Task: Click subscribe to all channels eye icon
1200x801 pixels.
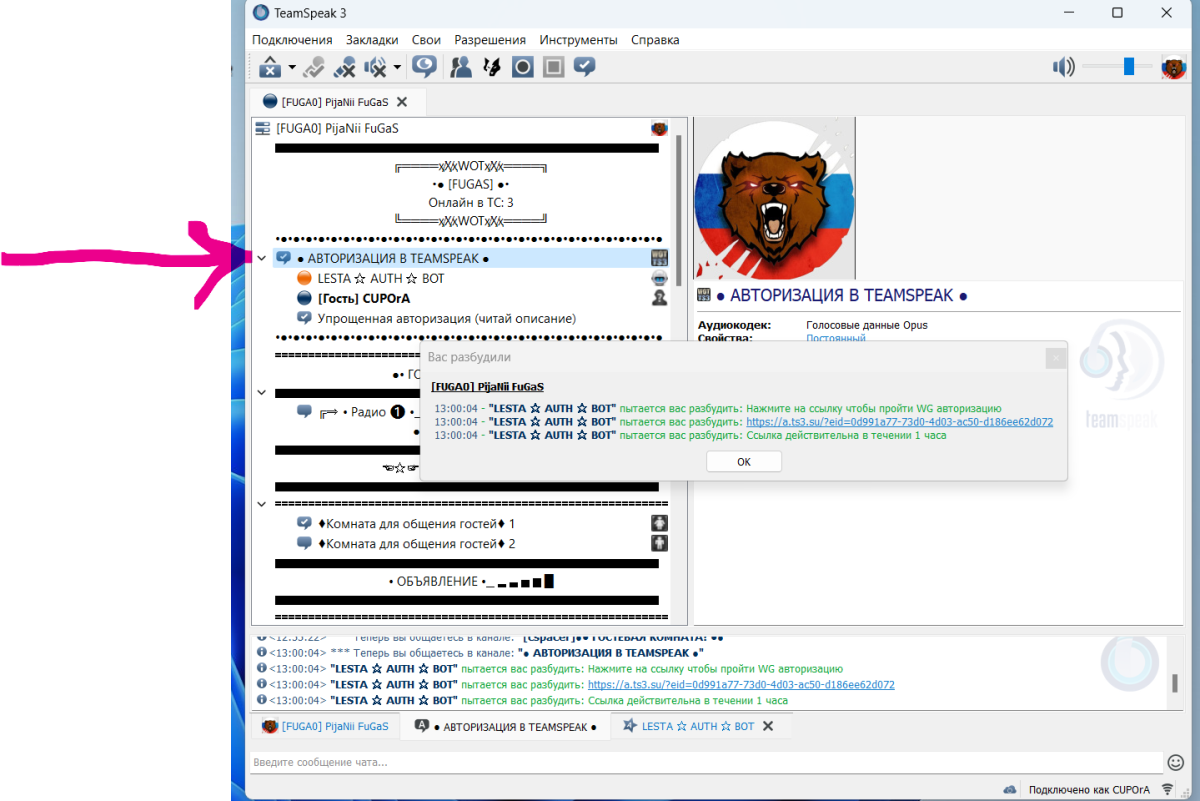Action: (424, 67)
